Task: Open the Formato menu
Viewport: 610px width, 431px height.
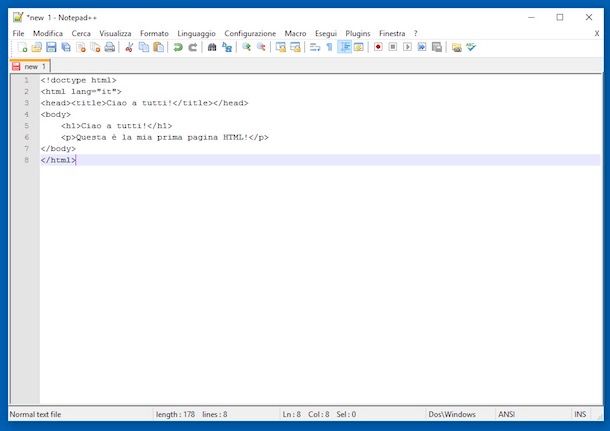Action: [x=154, y=33]
